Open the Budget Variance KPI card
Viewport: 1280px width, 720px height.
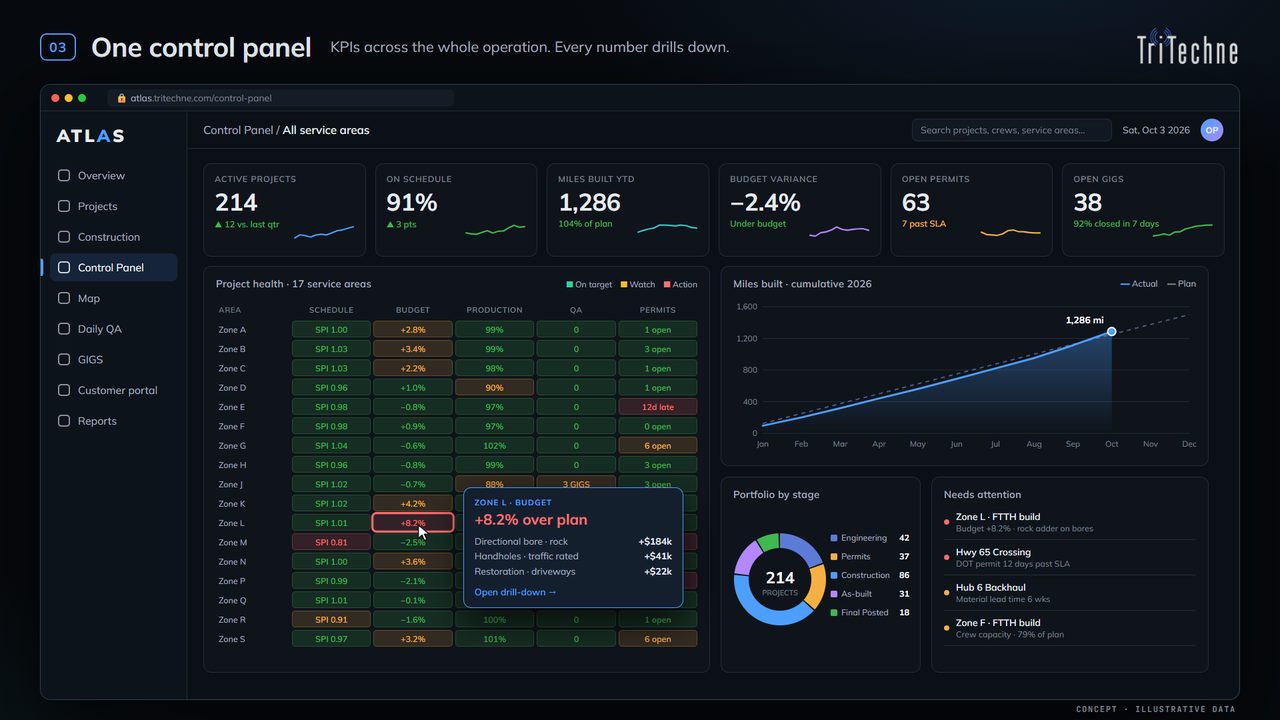(799, 210)
